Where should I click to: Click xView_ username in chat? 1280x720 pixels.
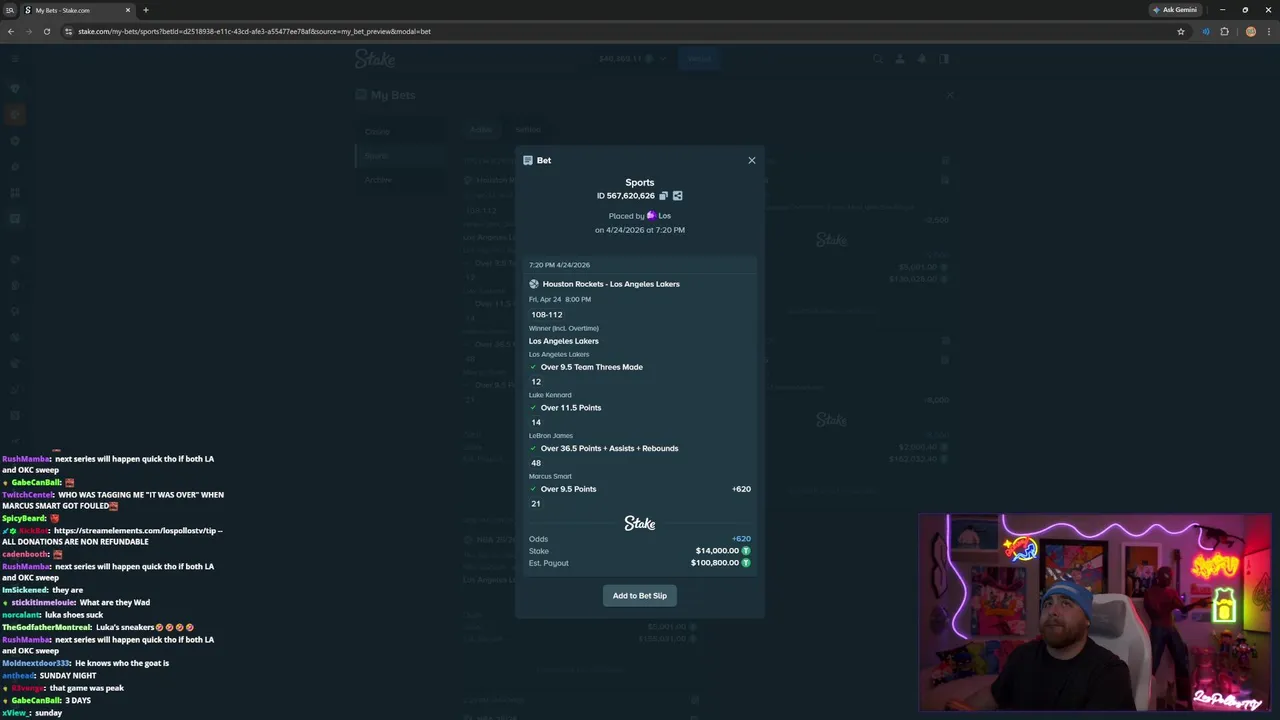click(x=15, y=713)
